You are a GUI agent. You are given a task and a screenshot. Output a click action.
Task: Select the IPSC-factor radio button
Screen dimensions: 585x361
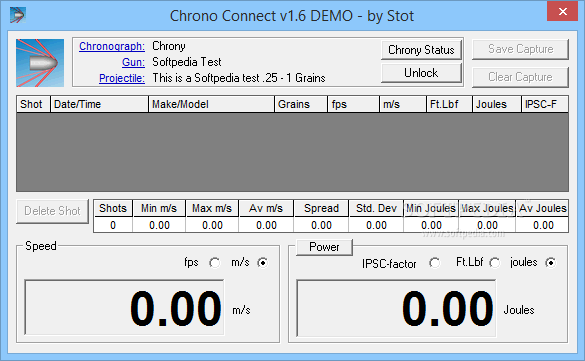[434, 263]
